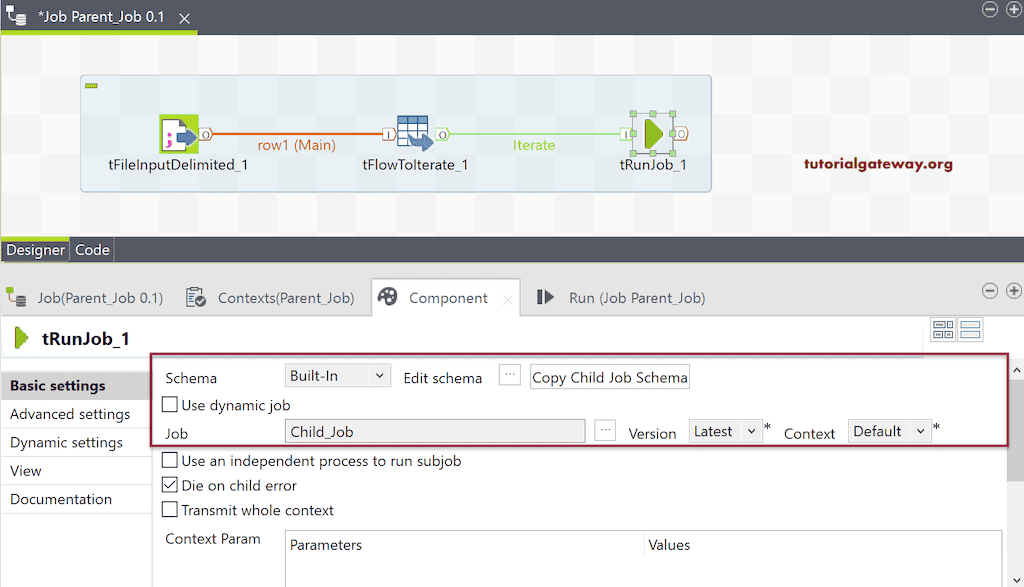Click the Copy Child Job Schema button
Viewport: 1024px width, 587px height.
click(x=609, y=377)
